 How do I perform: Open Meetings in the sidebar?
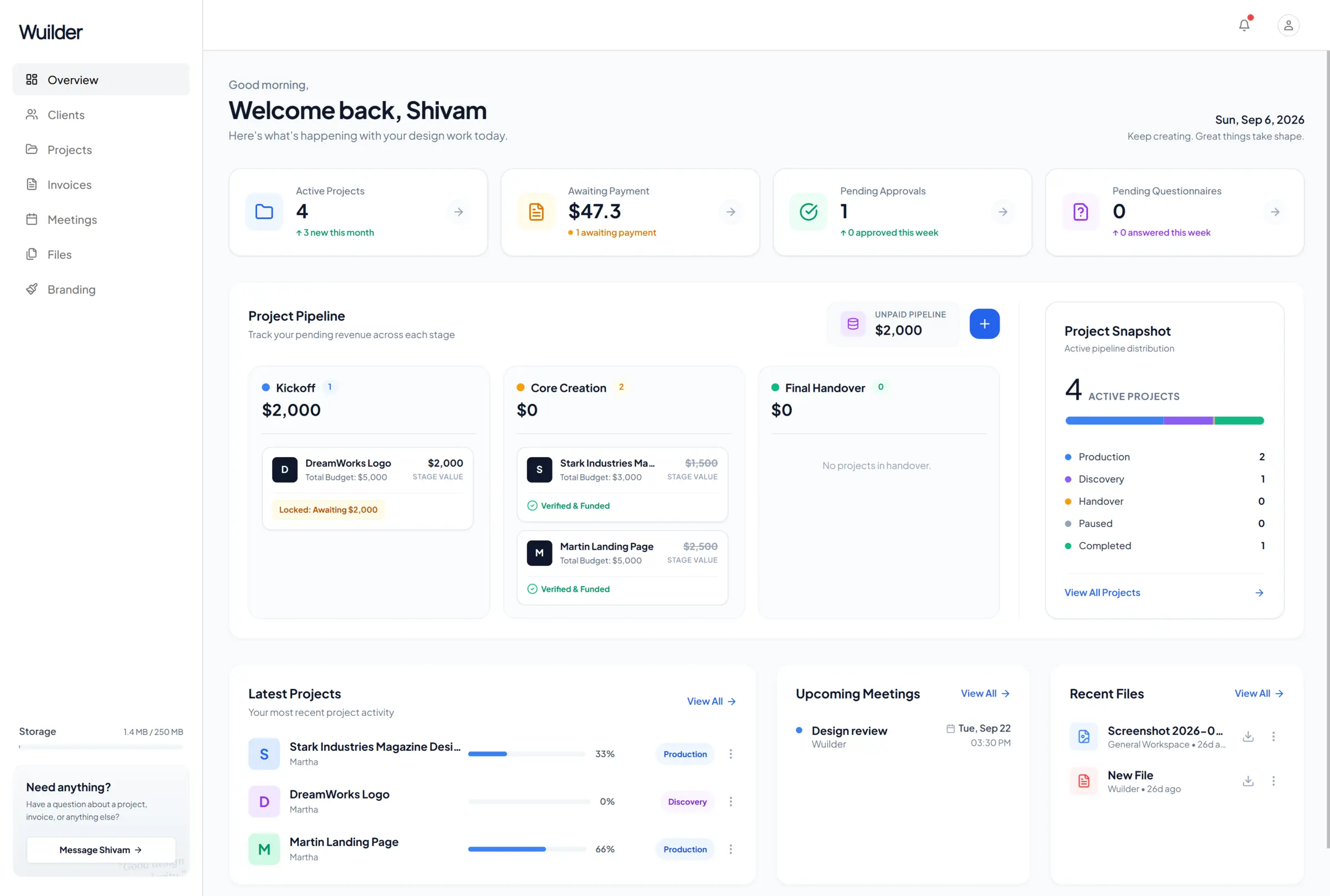101,219
